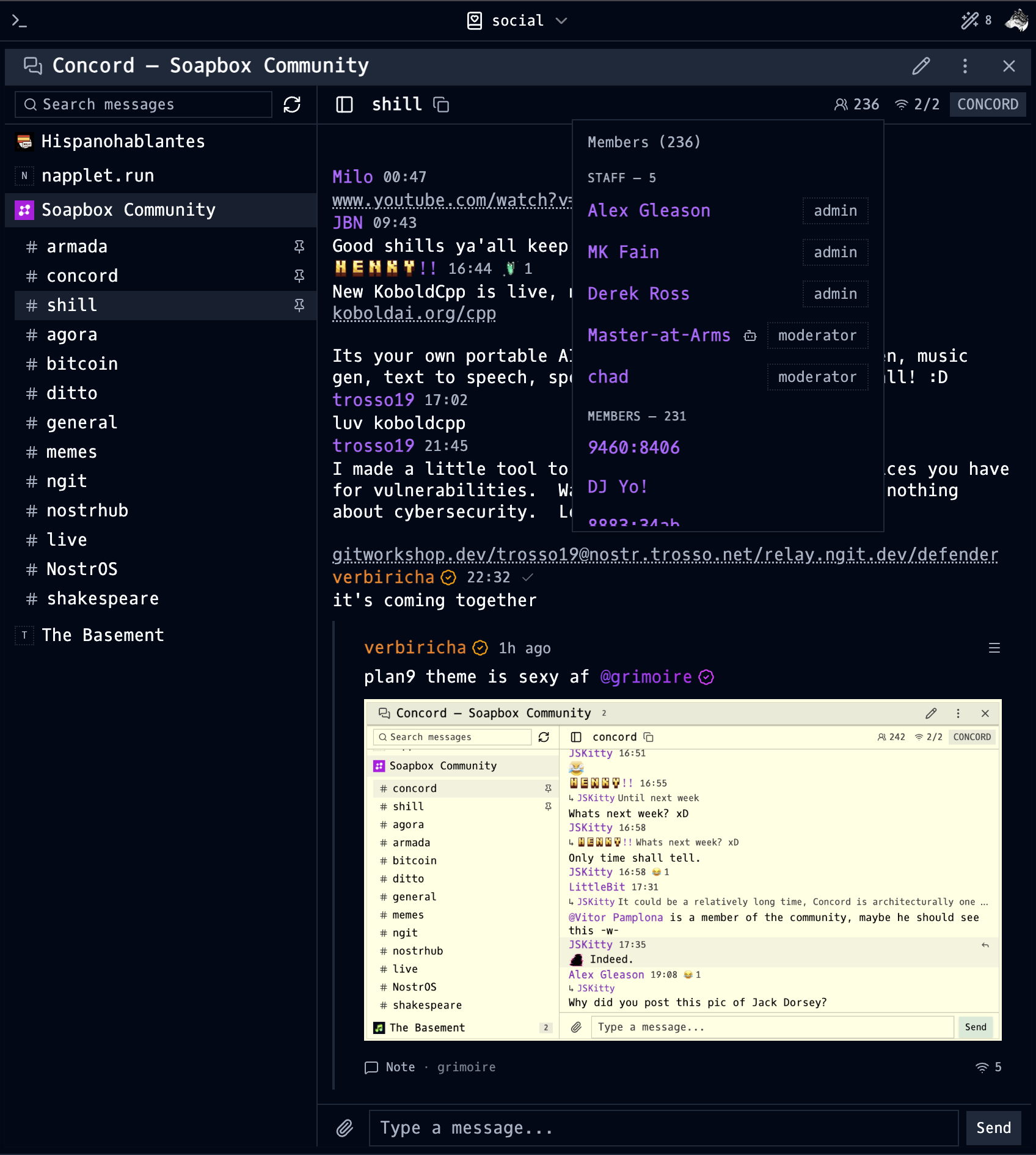This screenshot has width=1036, height=1155.
Task: Open the napplet.run group
Action: 161,176
